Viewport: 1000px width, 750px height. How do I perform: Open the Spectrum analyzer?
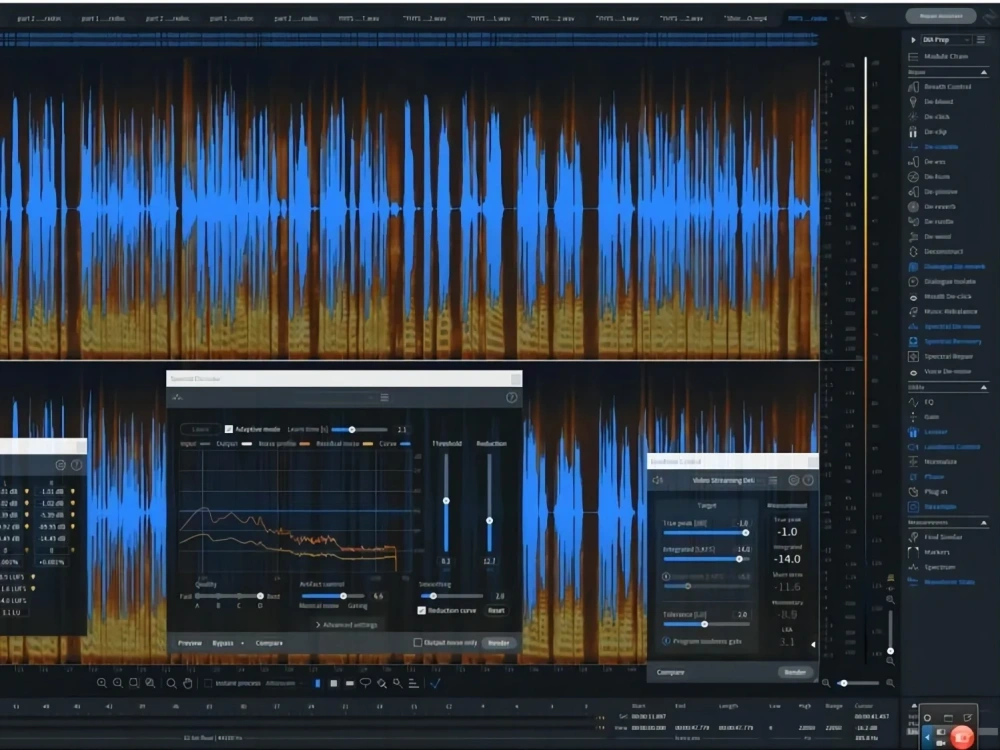(932, 567)
